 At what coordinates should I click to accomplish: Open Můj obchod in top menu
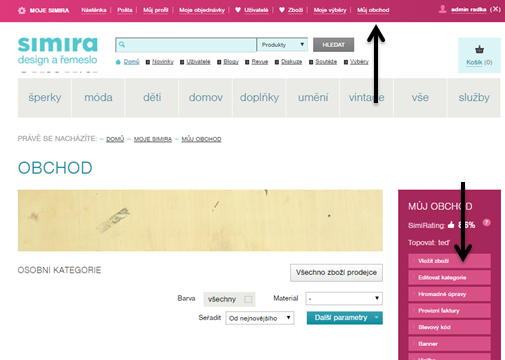coord(373,10)
